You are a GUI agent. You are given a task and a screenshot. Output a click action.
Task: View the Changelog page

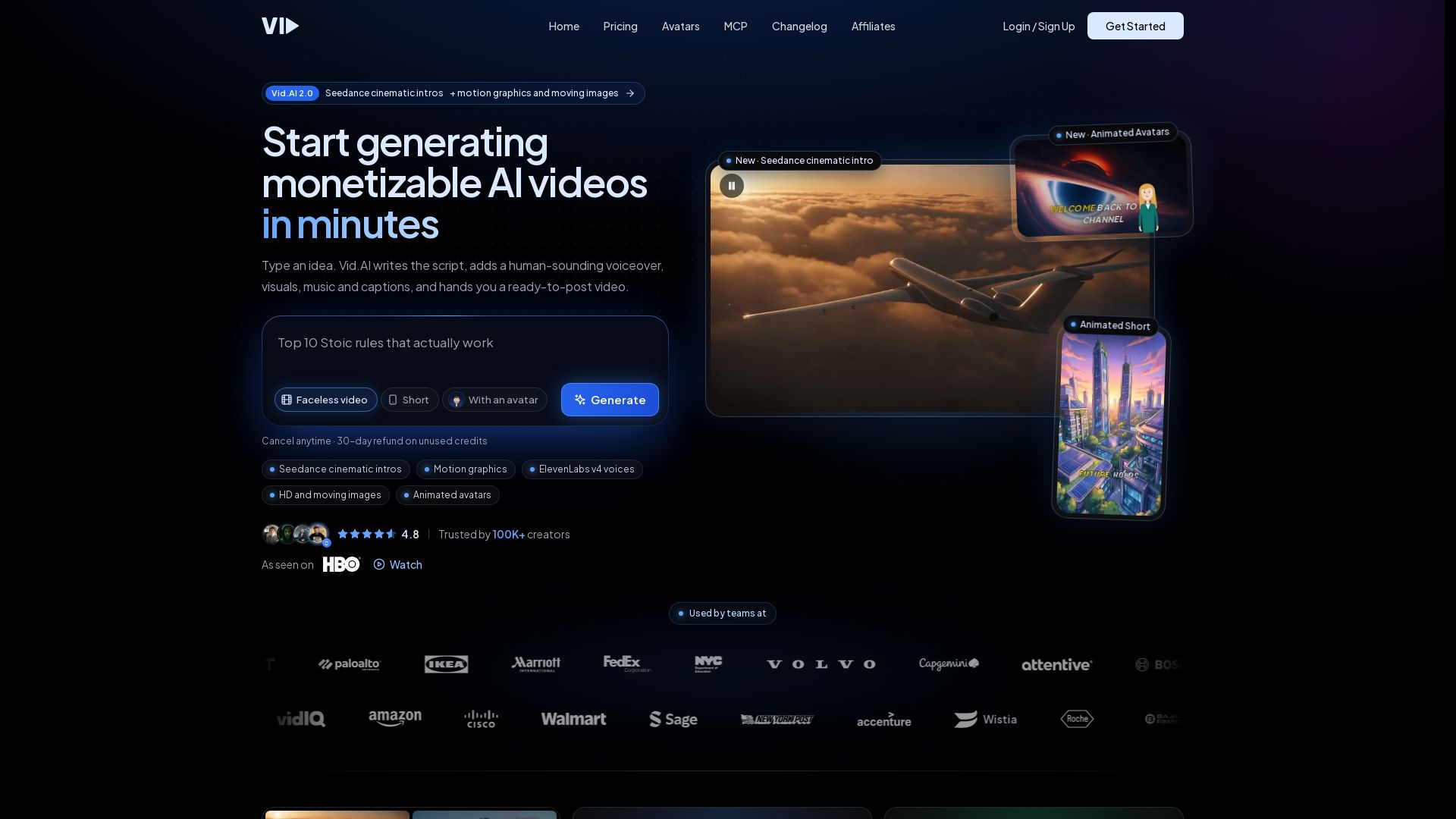[799, 26]
